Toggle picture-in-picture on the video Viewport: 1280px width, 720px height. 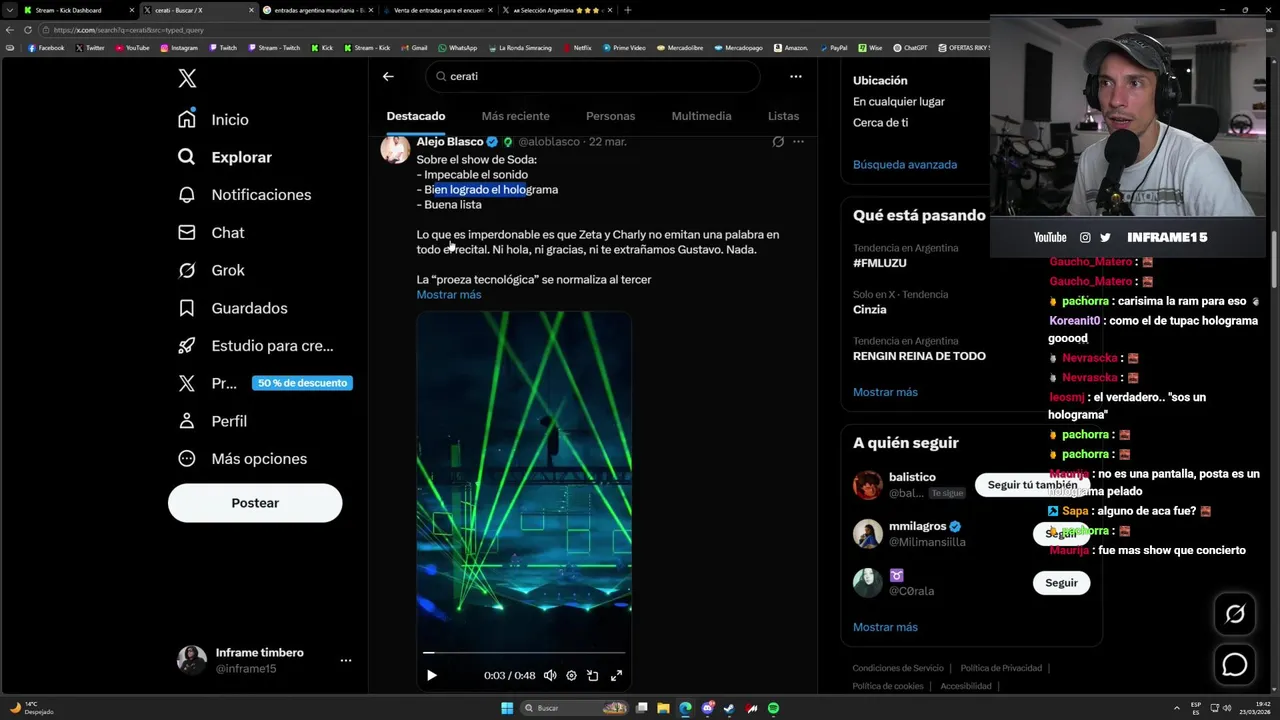tap(592, 675)
